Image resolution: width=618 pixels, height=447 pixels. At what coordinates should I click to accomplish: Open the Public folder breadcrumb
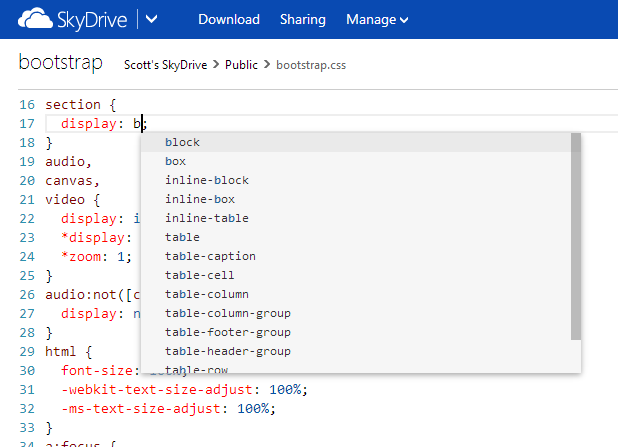pyautogui.click(x=241, y=65)
